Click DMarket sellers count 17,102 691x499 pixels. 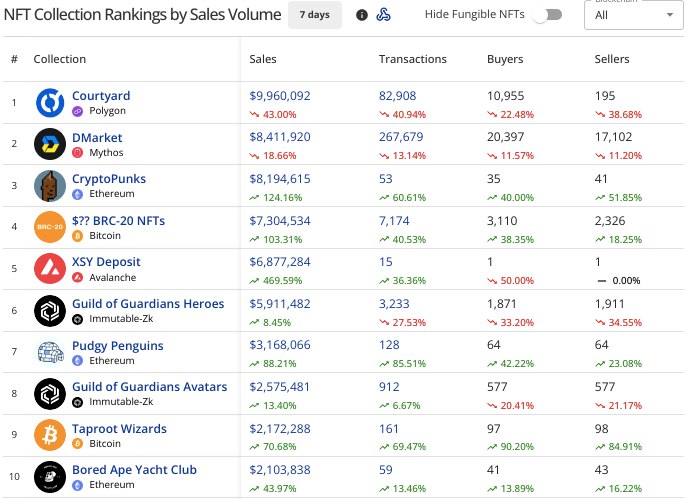(x=613, y=137)
